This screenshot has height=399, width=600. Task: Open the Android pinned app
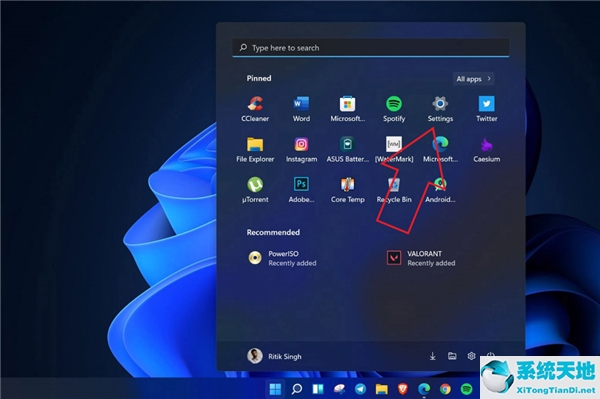point(440,190)
